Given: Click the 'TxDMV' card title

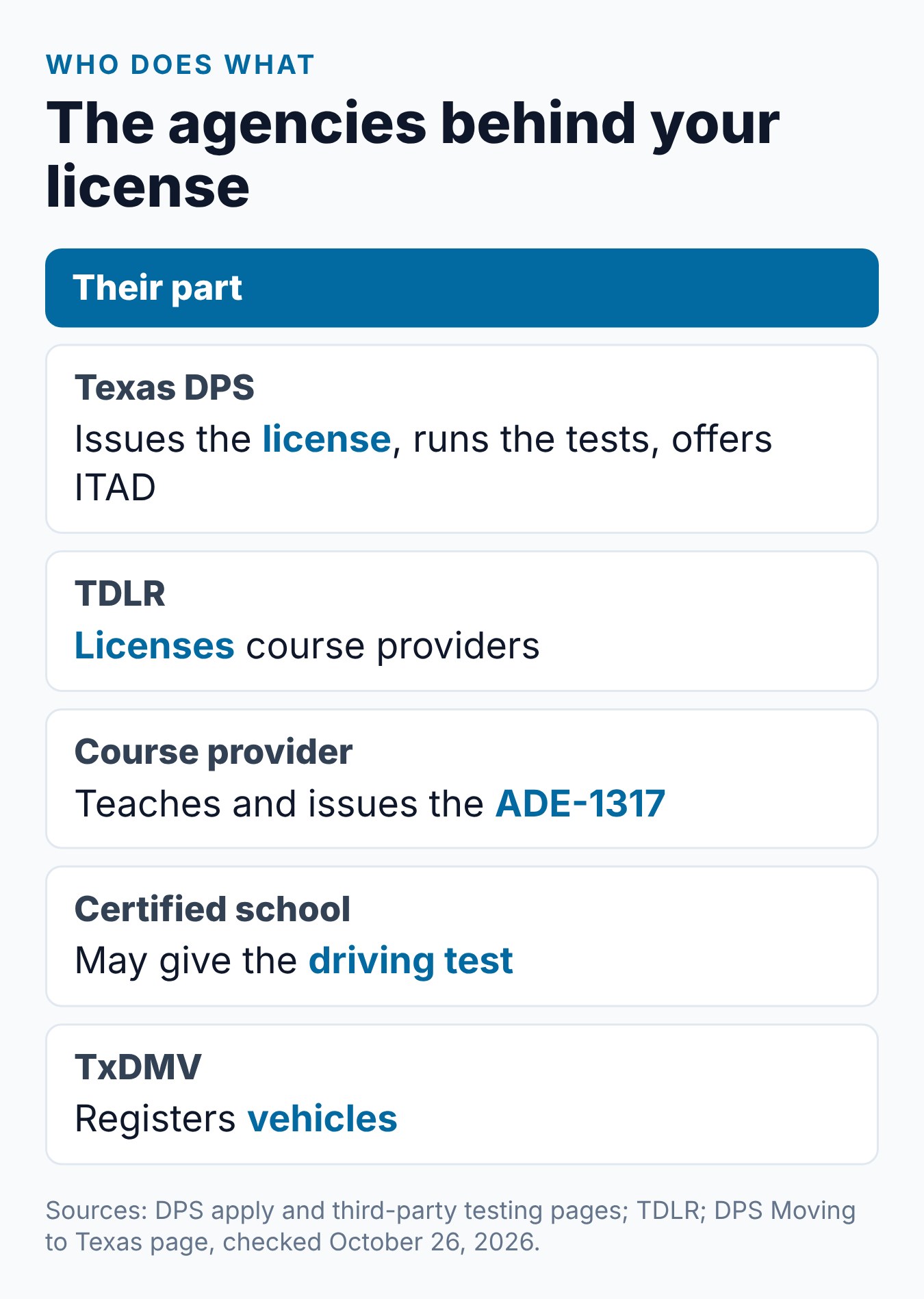Looking at the screenshot, I should [138, 1067].
